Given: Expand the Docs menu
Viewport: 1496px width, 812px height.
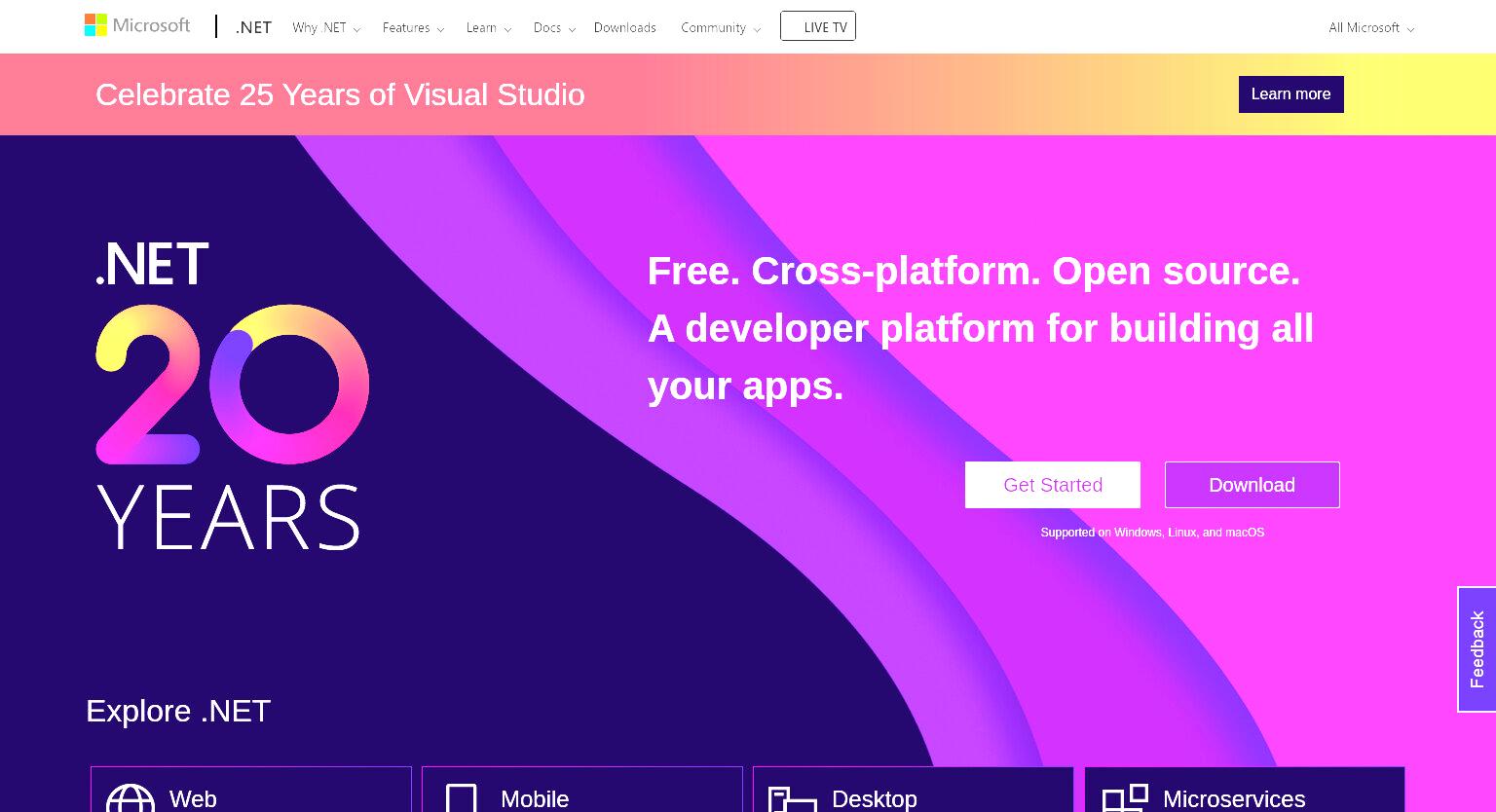Looking at the screenshot, I should pyautogui.click(x=554, y=28).
